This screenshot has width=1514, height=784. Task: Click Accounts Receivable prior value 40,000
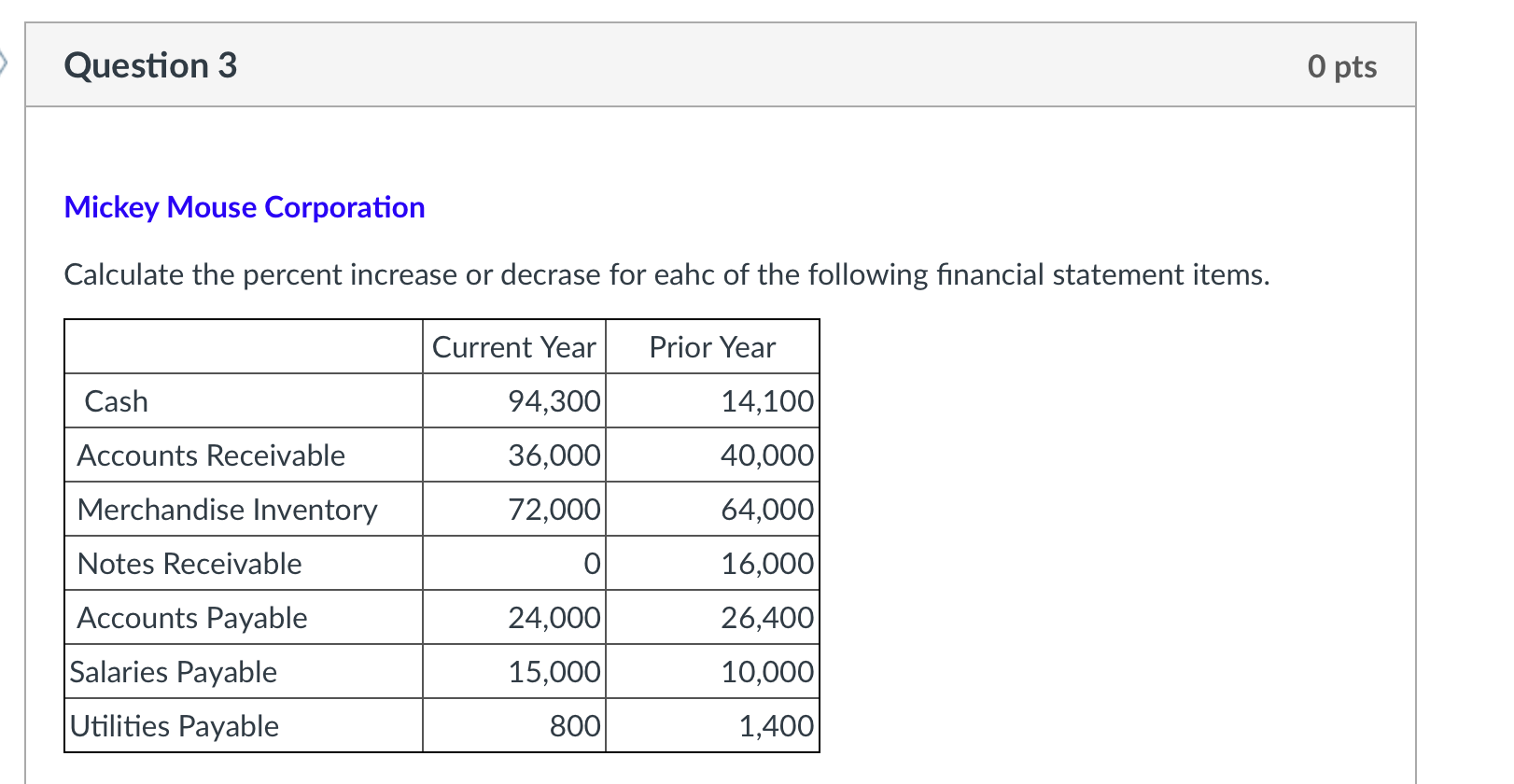click(x=767, y=455)
